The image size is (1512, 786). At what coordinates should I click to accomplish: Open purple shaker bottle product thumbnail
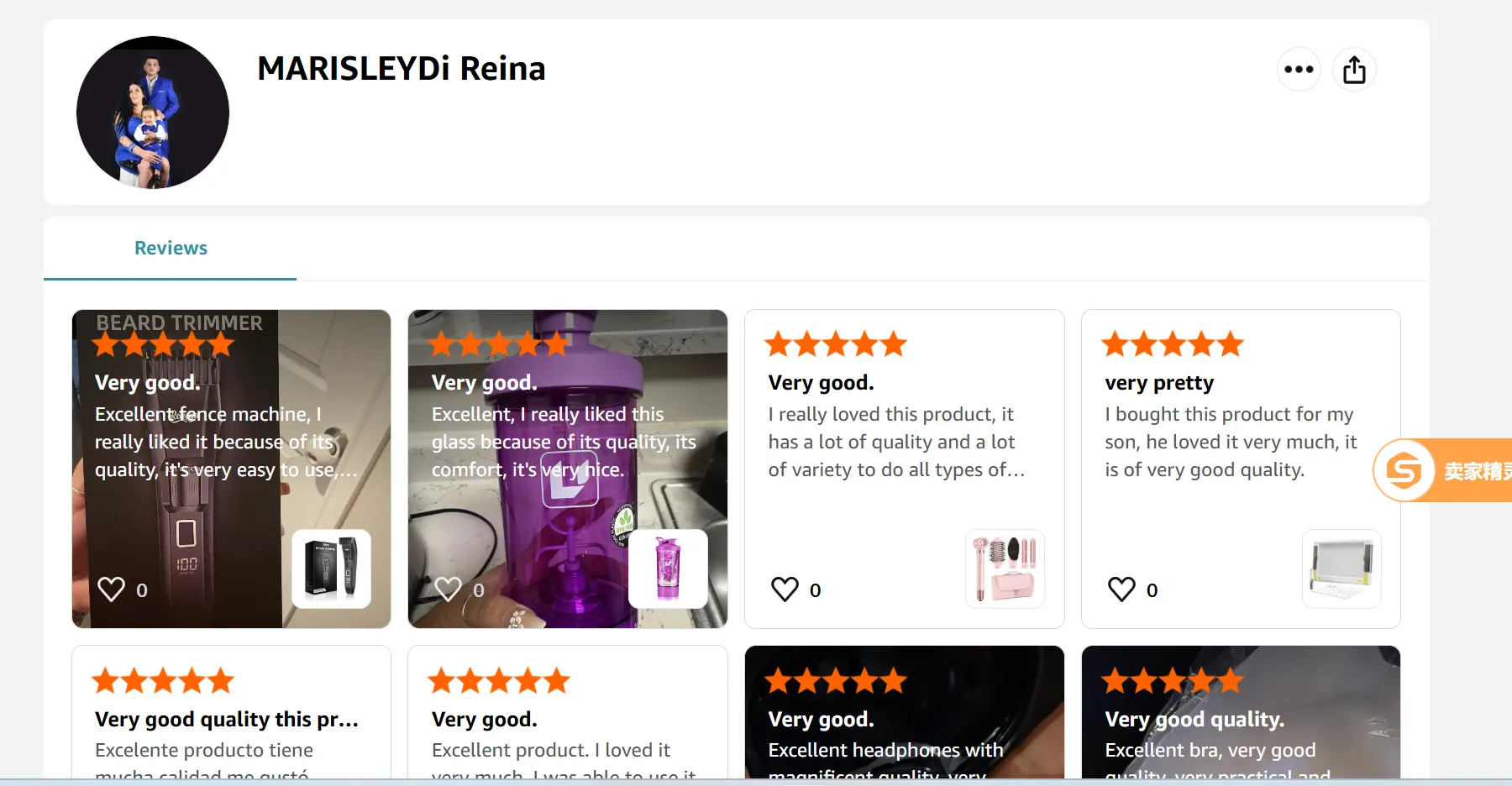[x=668, y=569]
